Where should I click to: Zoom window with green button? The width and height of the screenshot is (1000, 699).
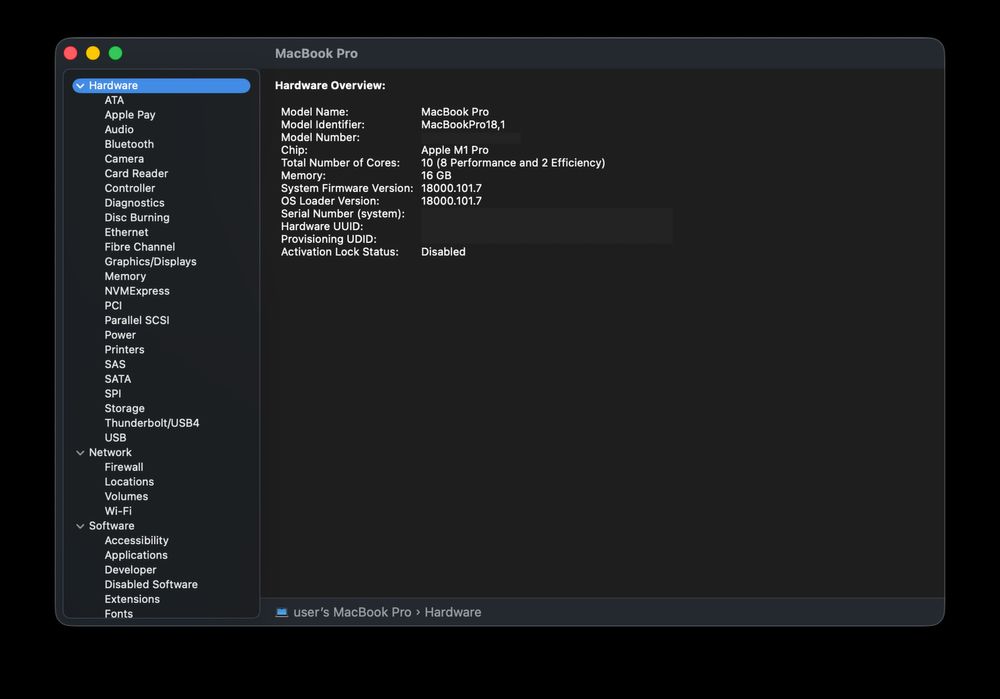point(115,53)
